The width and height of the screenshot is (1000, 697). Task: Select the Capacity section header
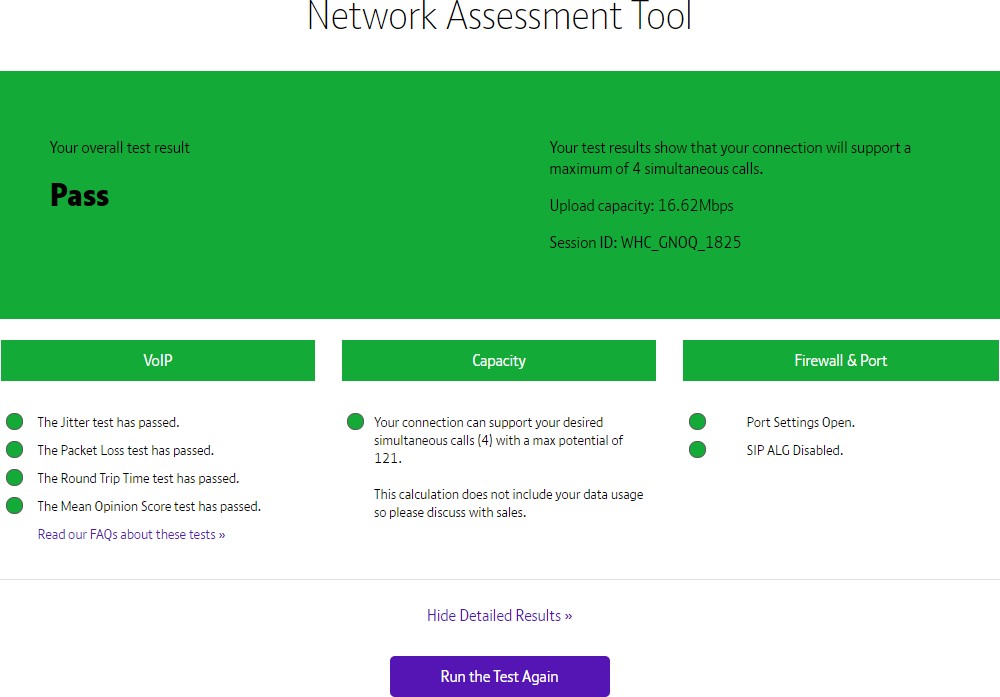coord(499,360)
